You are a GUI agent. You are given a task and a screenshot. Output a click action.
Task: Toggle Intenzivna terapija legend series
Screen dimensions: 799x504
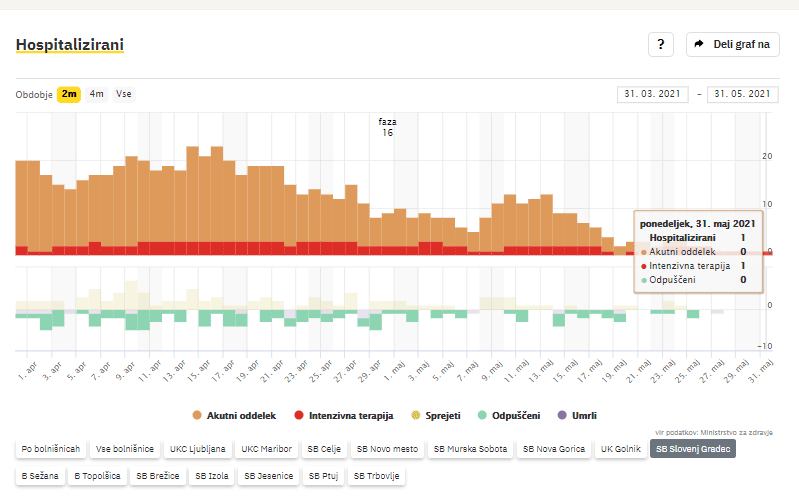click(x=345, y=414)
